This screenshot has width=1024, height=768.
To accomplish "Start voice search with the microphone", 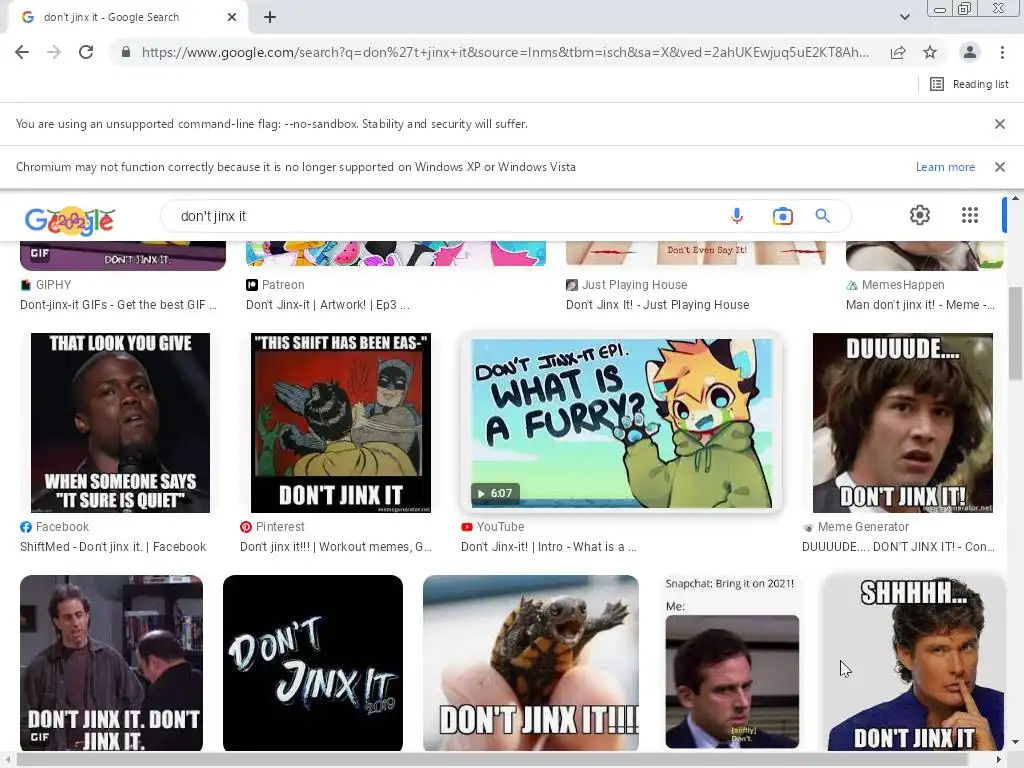I will pos(737,216).
